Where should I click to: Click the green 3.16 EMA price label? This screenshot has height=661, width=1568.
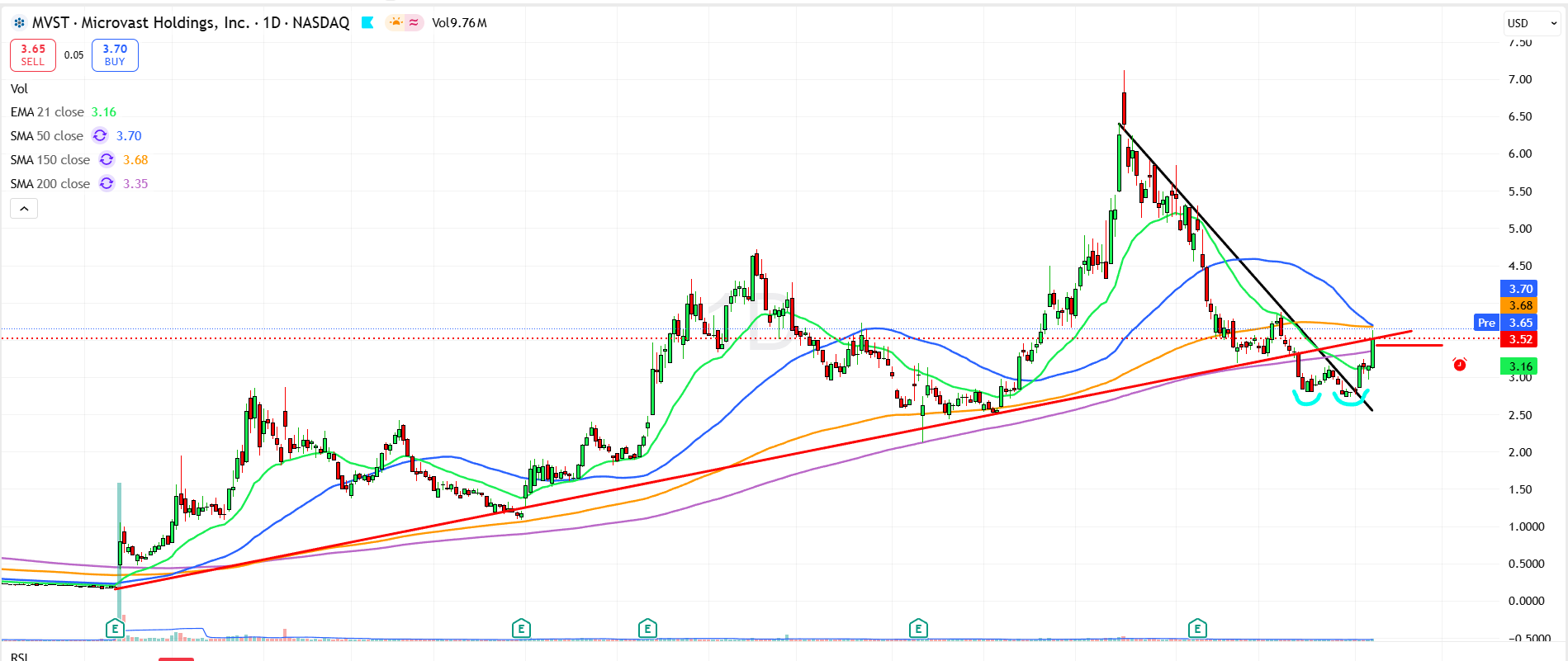click(x=1520, y=366)
